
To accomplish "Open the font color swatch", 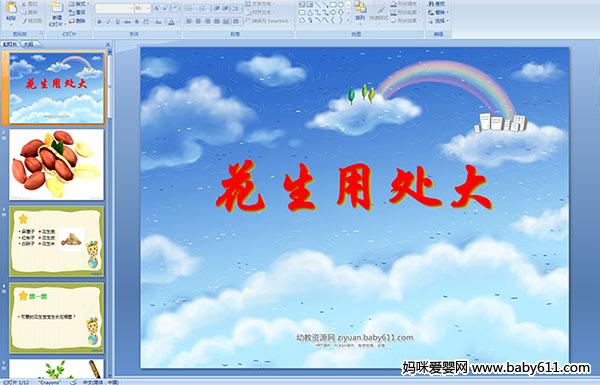I will pos(171,22).
